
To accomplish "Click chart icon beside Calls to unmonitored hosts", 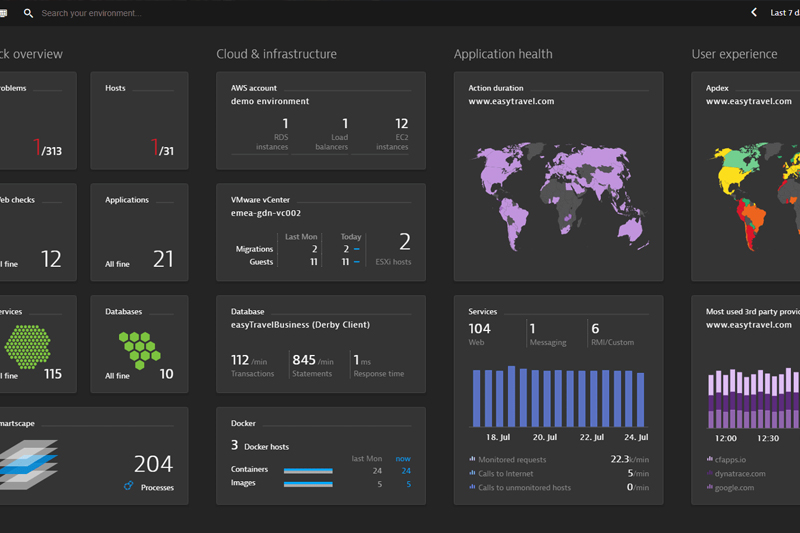I will [x=472, y=487].
